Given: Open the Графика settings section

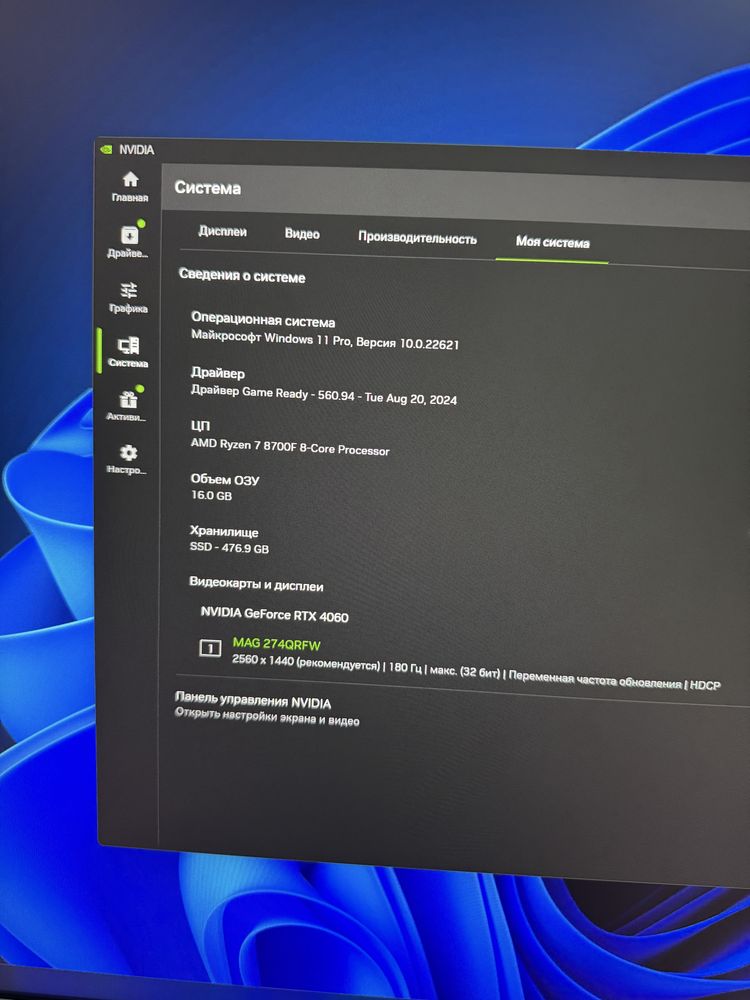Looking at the screenshot, I should click(128, 297).
